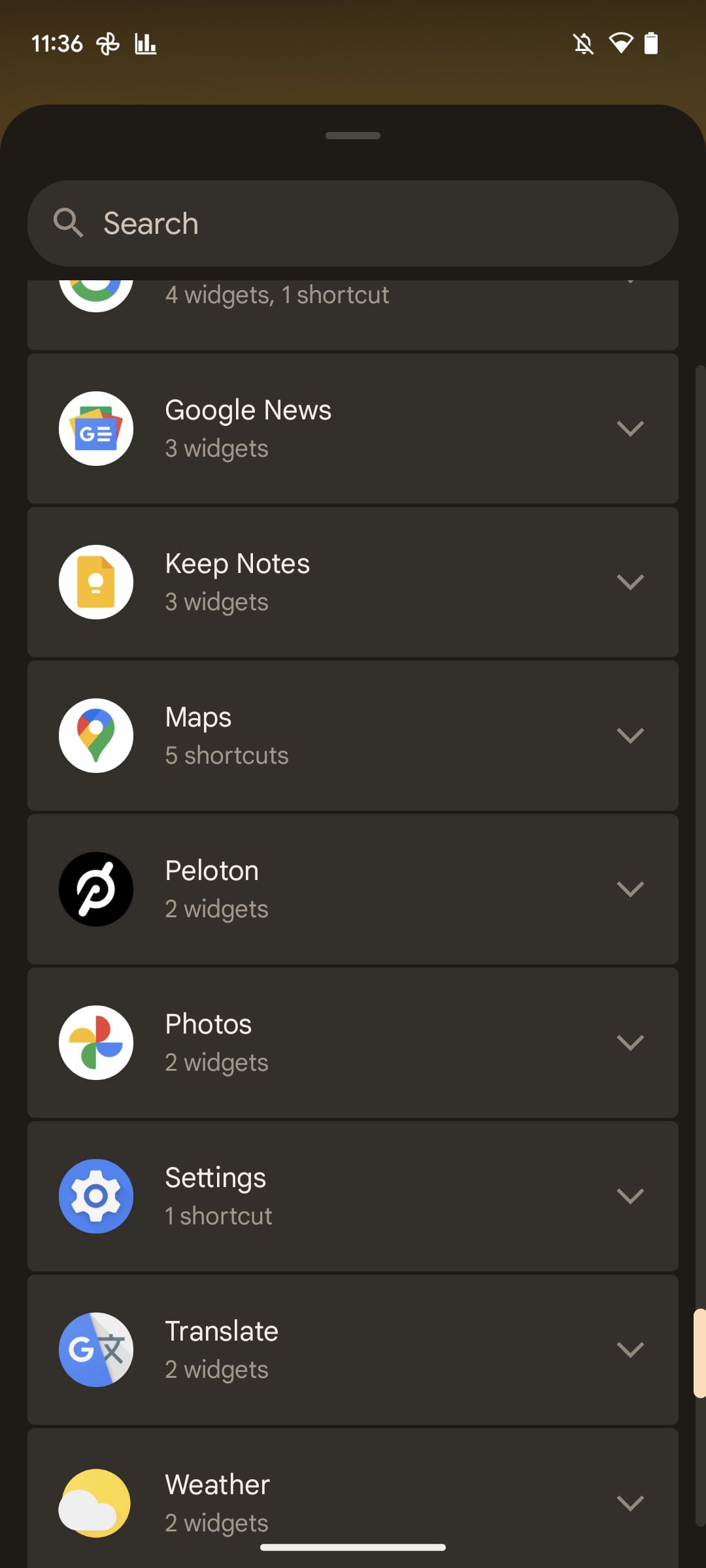Image resolution: width=706 pixels, height=1568 pixels.
Task: Expand Maps shortcuts chevron
Action: (x=631, y=736)
